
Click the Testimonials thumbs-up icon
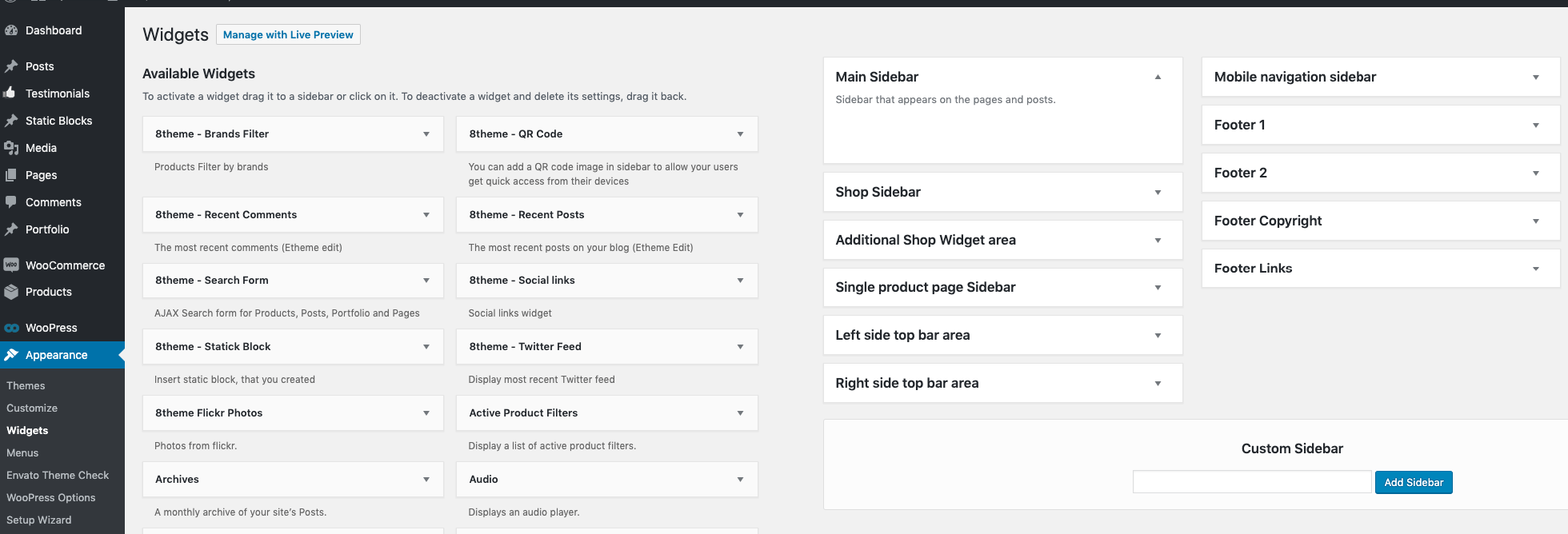[x=10, y=93]
